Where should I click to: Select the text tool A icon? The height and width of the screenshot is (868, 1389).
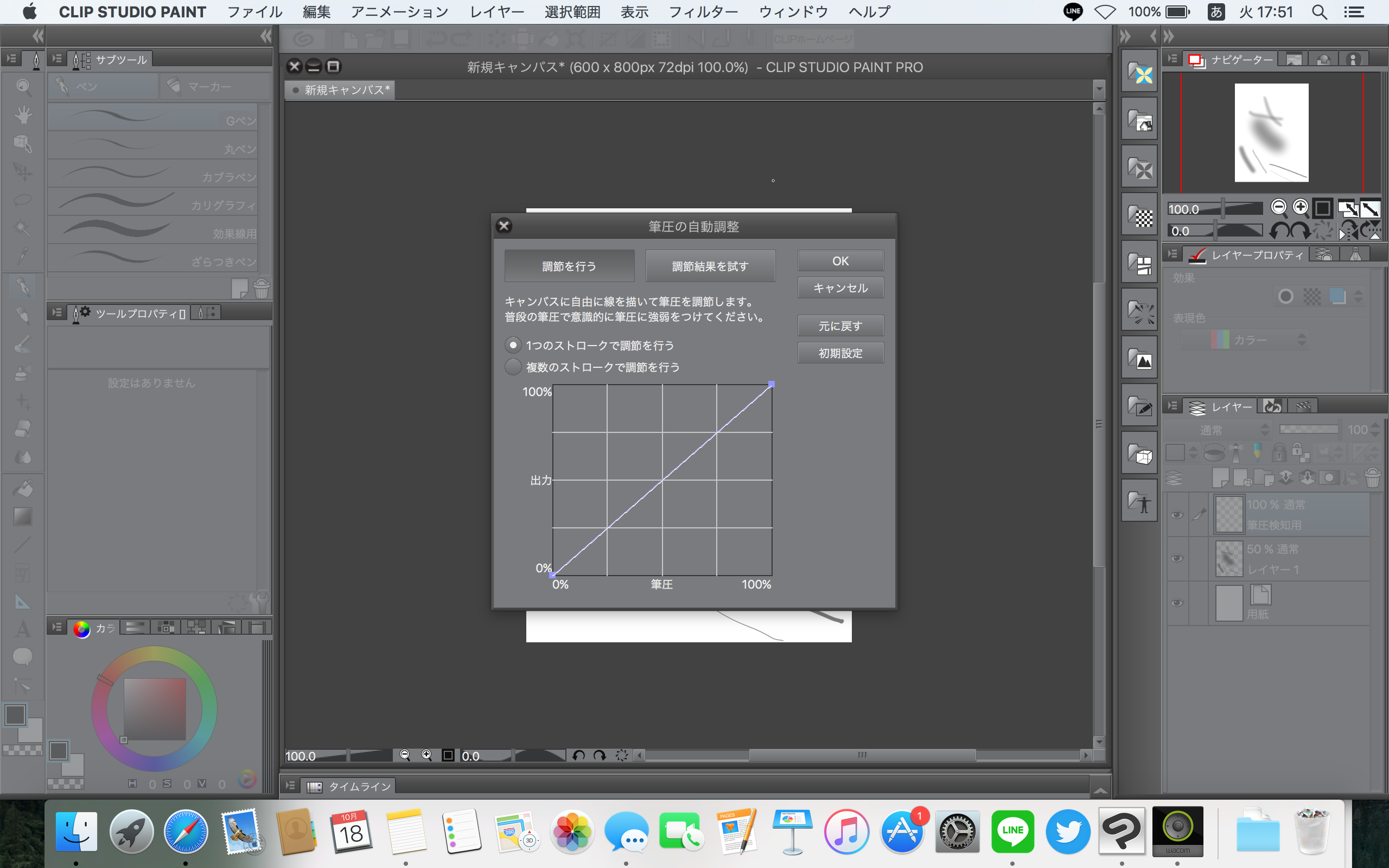(x=23, y=629)
